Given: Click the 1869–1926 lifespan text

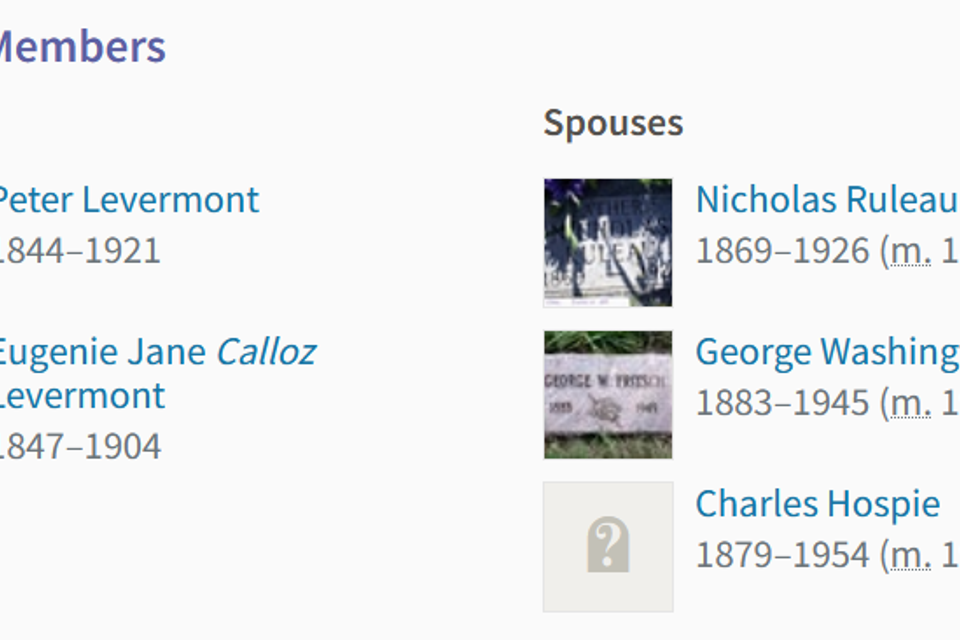Looking at the screenshot, I should tap(782, 251).
